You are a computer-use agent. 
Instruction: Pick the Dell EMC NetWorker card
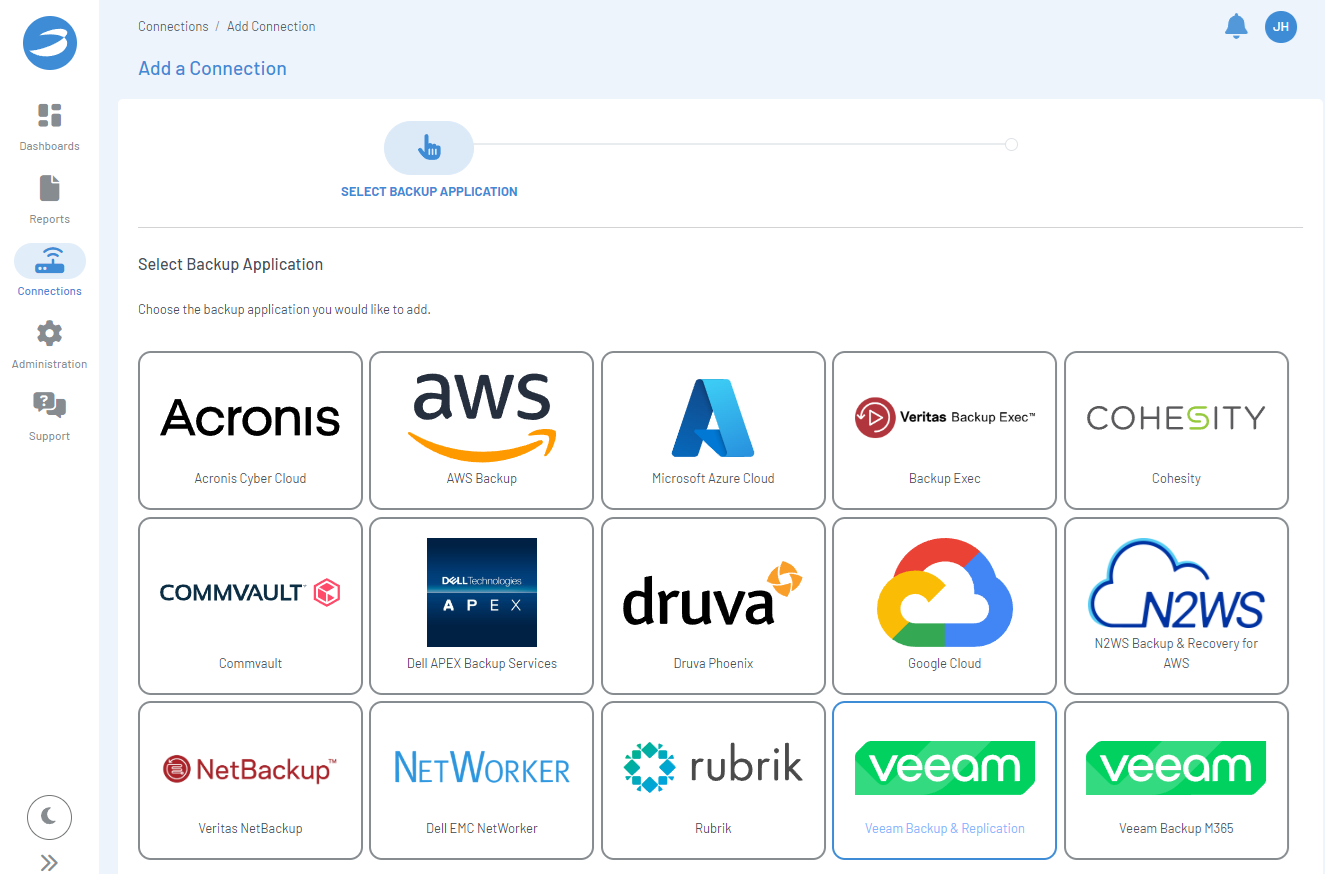(482, 780)
